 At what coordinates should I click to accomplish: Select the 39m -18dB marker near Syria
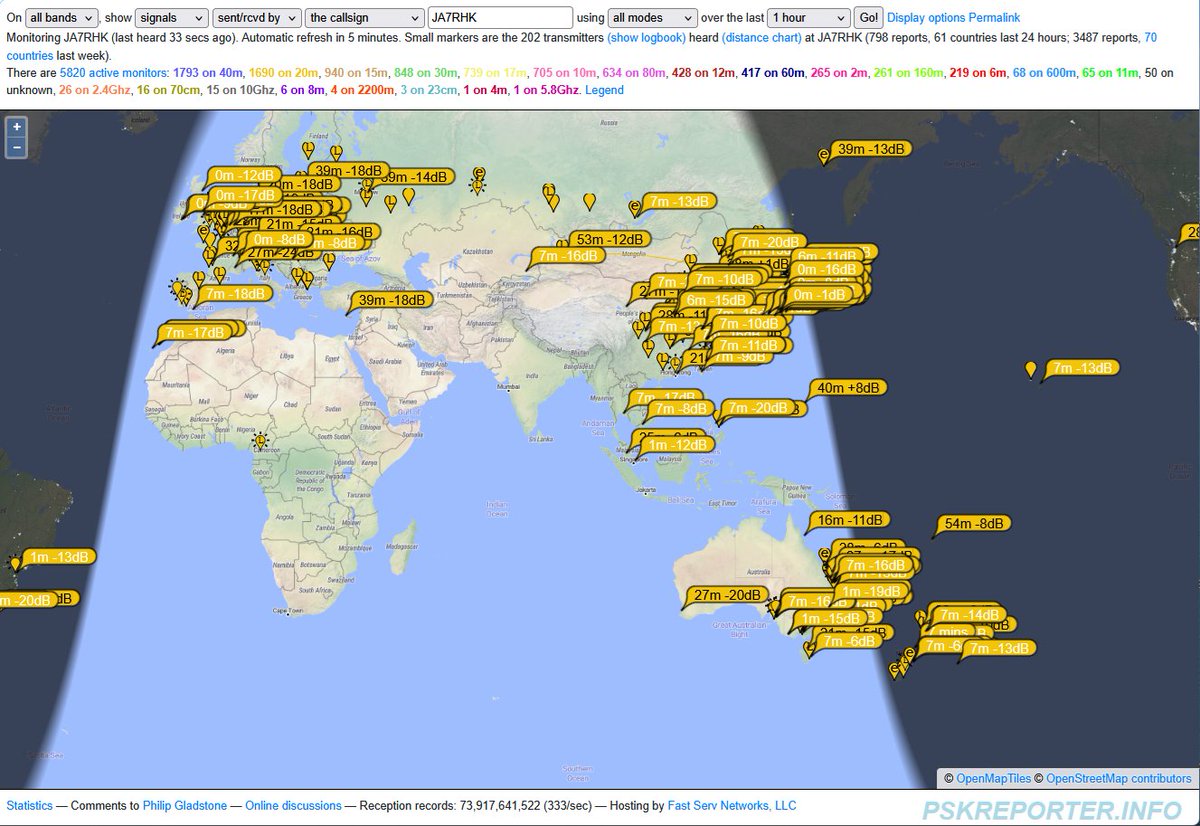click(x=391, y=300)
